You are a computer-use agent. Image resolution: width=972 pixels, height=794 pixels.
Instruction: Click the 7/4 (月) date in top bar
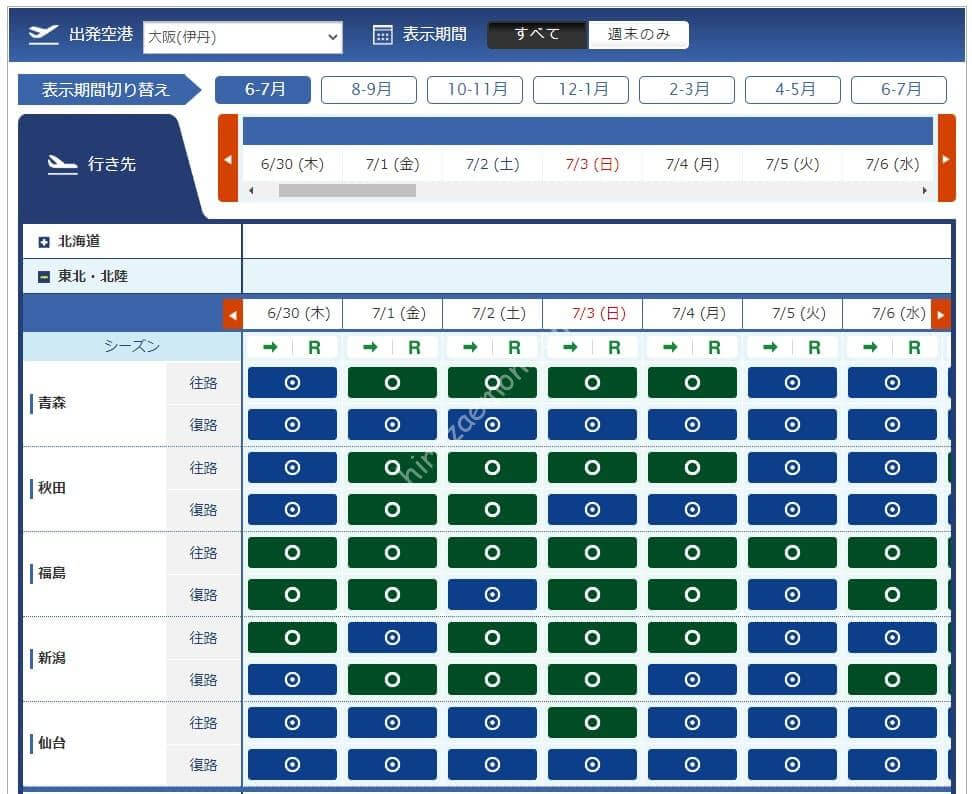click(x=692, y=164)
